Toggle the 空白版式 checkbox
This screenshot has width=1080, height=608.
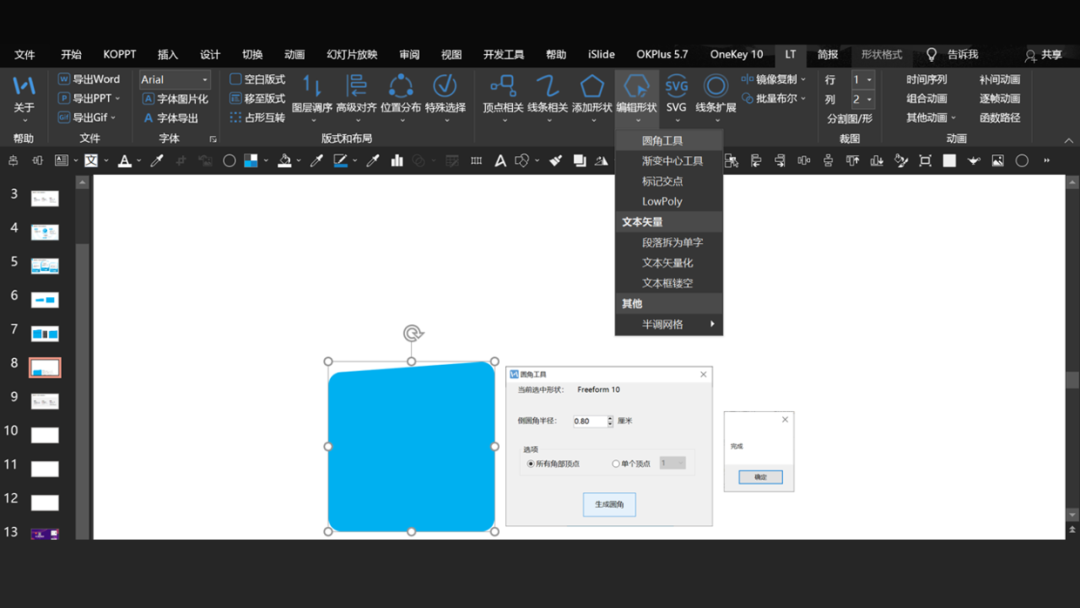click(236, 79)
